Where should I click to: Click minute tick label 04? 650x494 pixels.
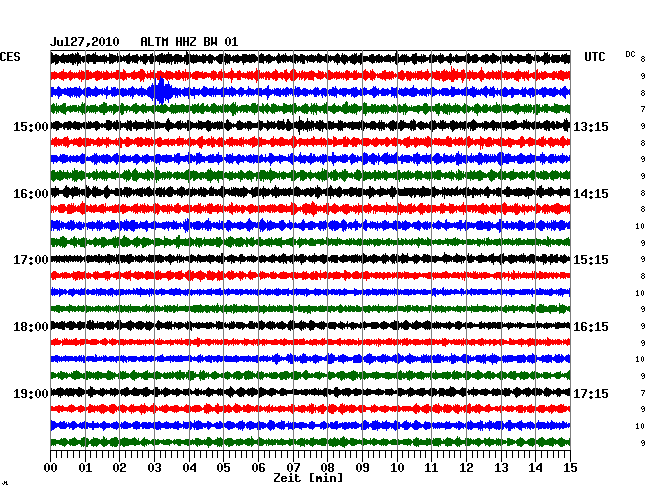[x=189, y=468]
